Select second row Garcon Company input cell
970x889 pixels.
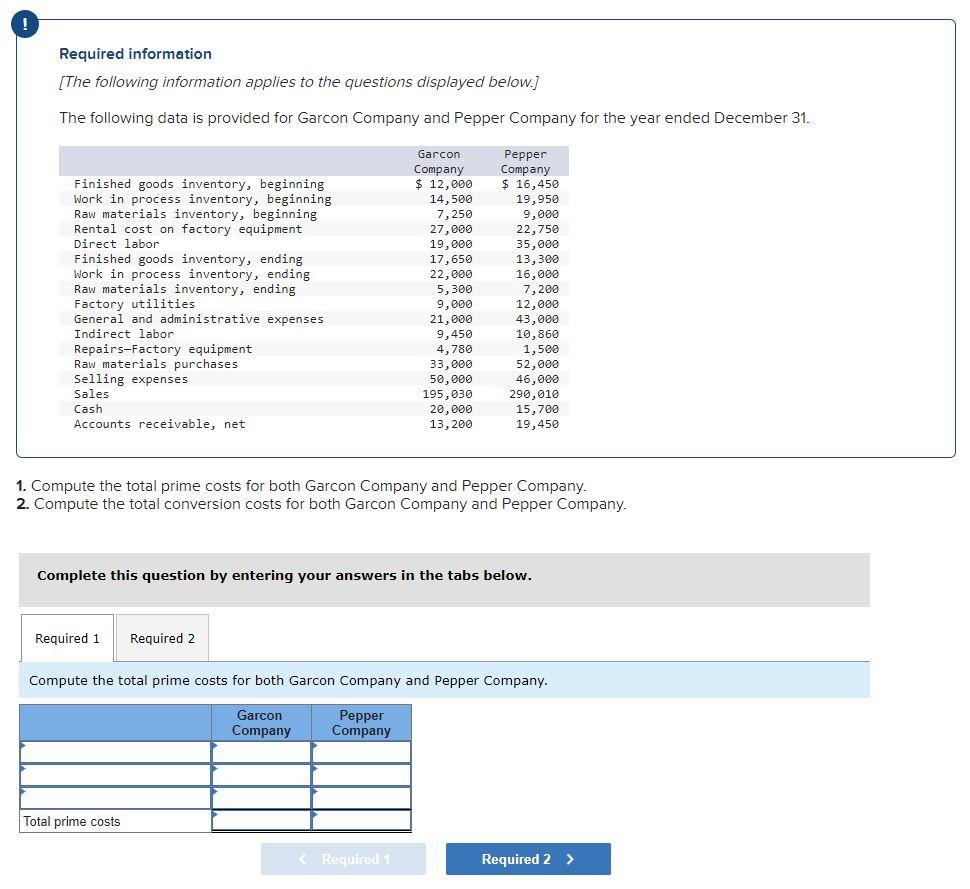261,775
